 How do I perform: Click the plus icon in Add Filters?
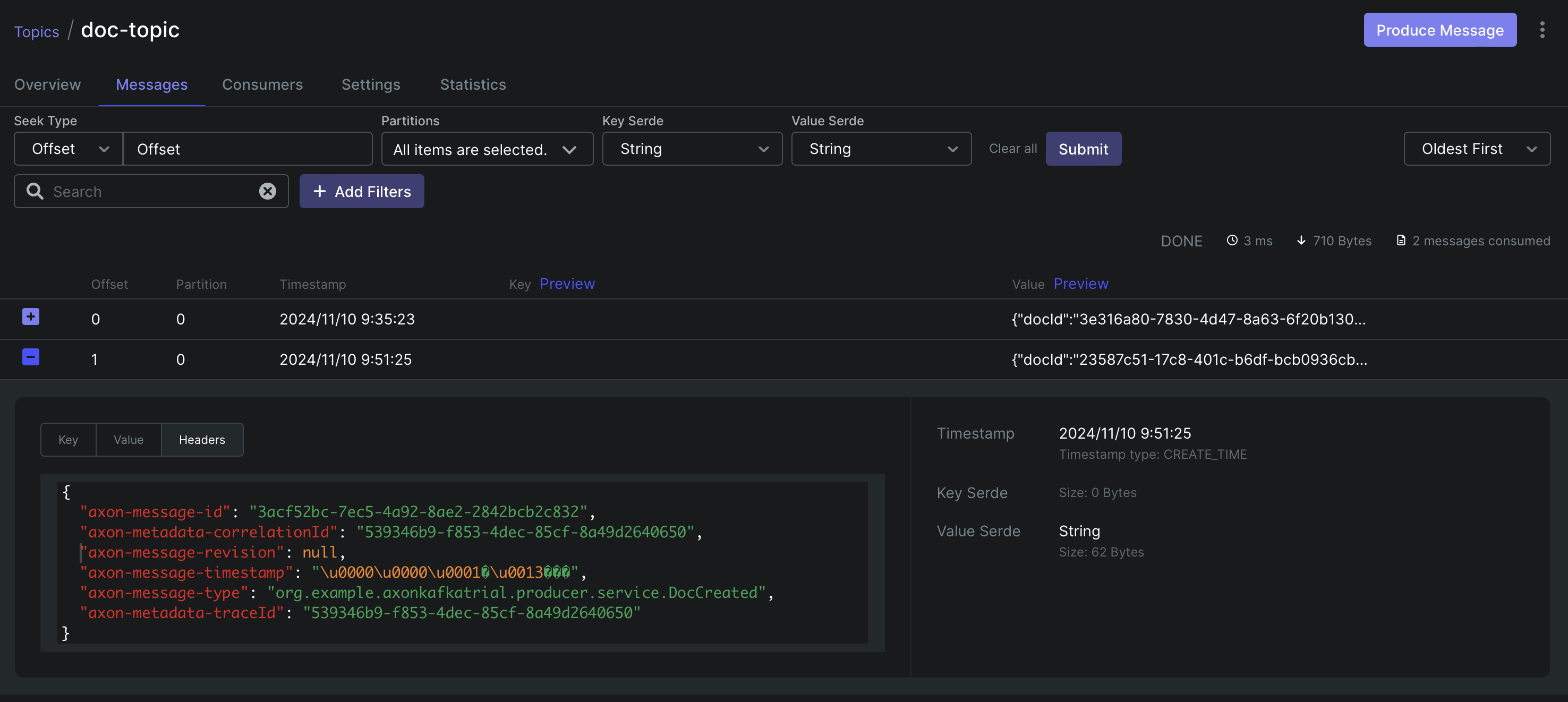click(320, 192)
